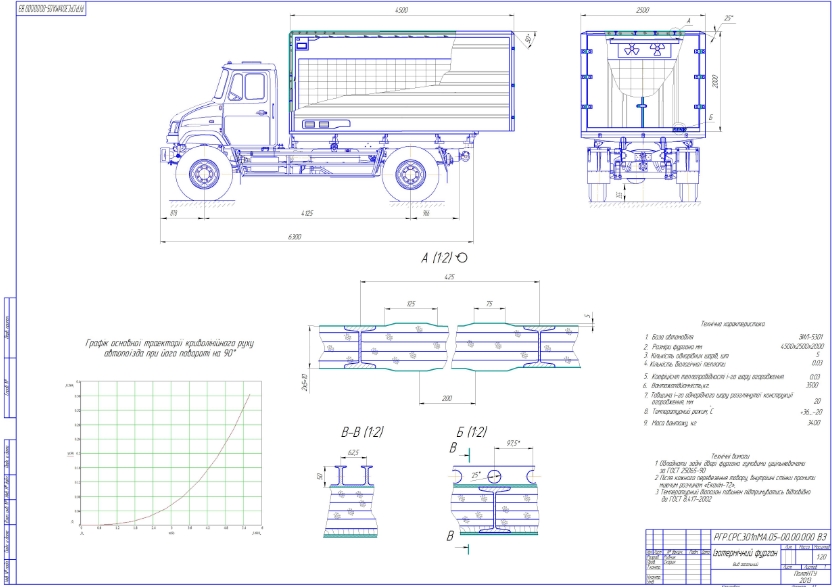This screenshot has height=587, width=832.
Task: Click the 4500 length dimension above the van body
Action: [402, 10]
